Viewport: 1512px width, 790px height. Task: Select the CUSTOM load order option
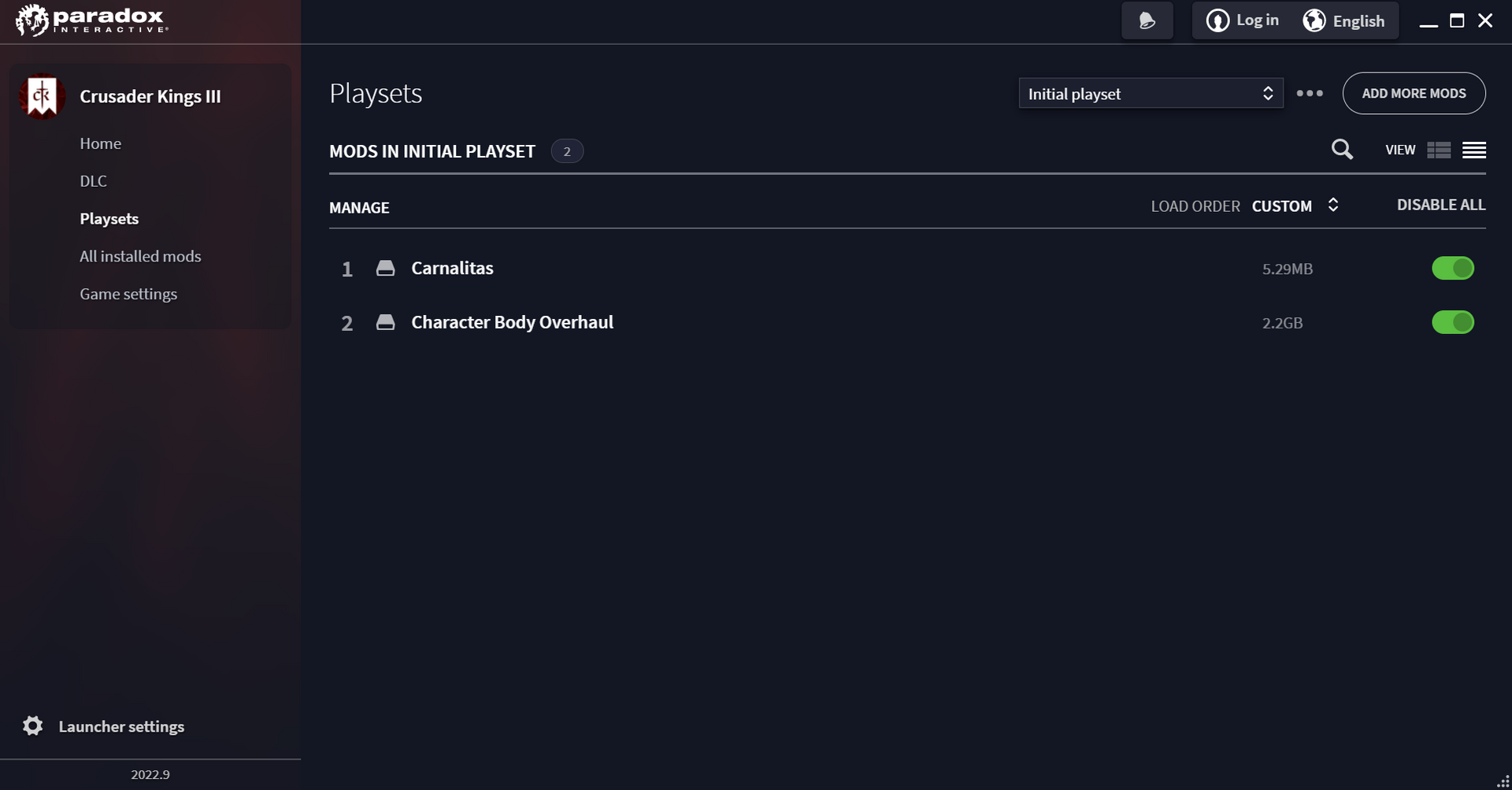pos(1282,206)
